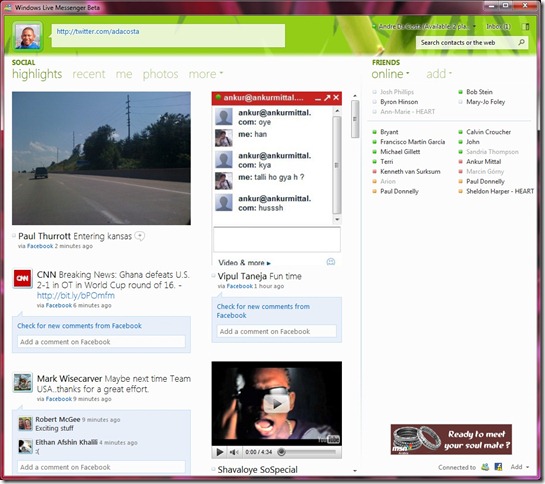Switch to compact view icon
This screenshot has height=484, width=545.
point(527,26)
